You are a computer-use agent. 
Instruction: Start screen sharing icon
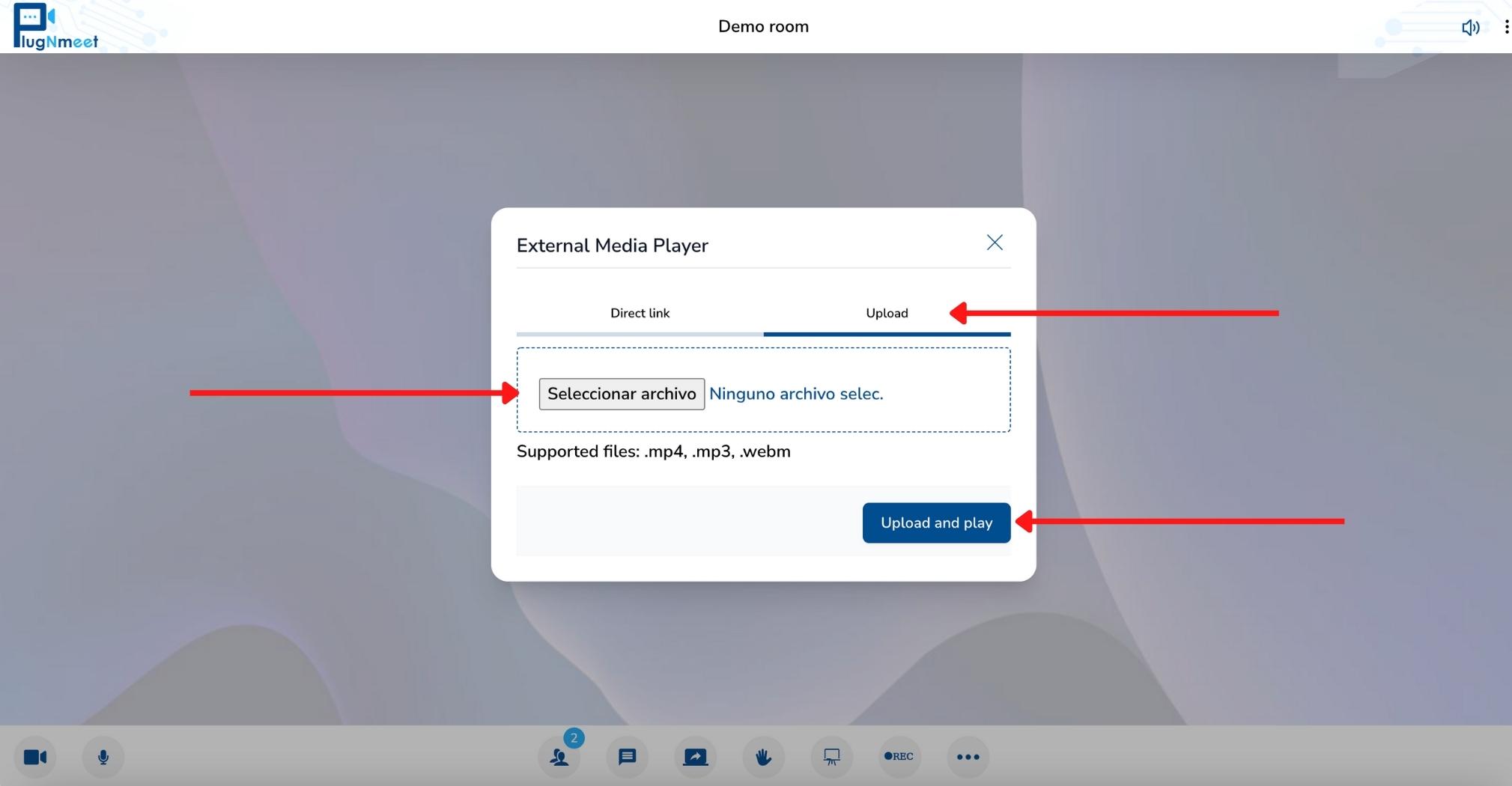pos(696,757)
